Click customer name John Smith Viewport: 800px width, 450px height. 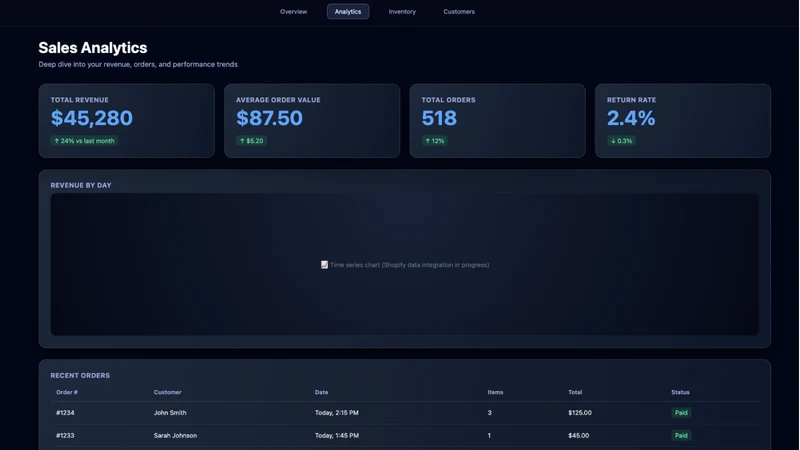point(170,413)
